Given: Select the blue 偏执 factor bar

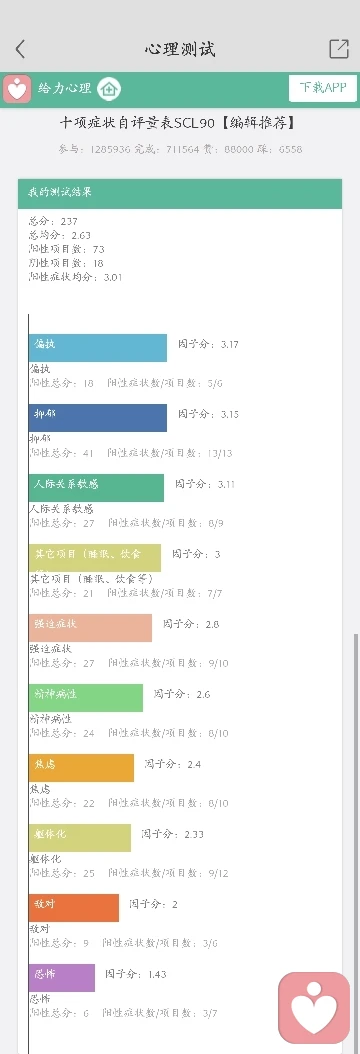Looking at the screenshot, I should pos(97,348).
